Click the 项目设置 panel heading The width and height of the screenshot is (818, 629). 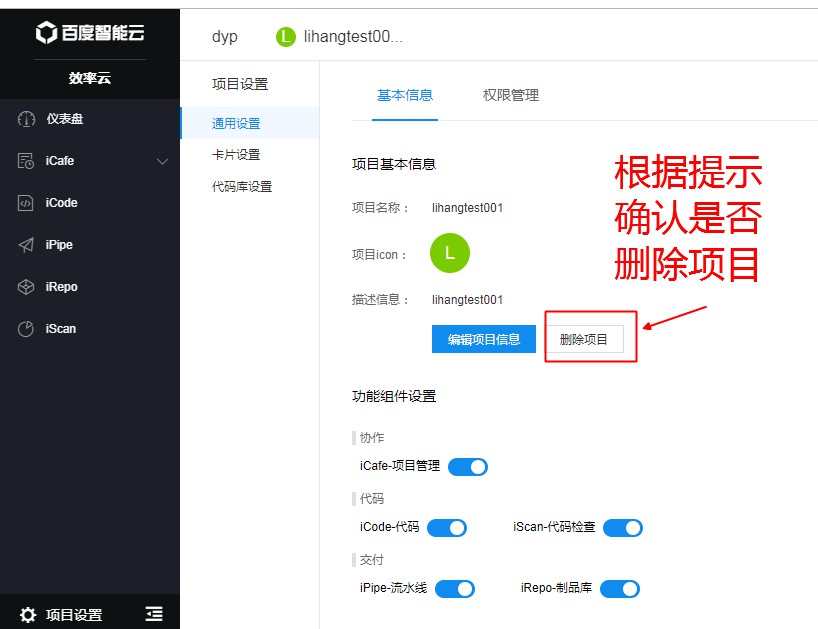[240, 84]
